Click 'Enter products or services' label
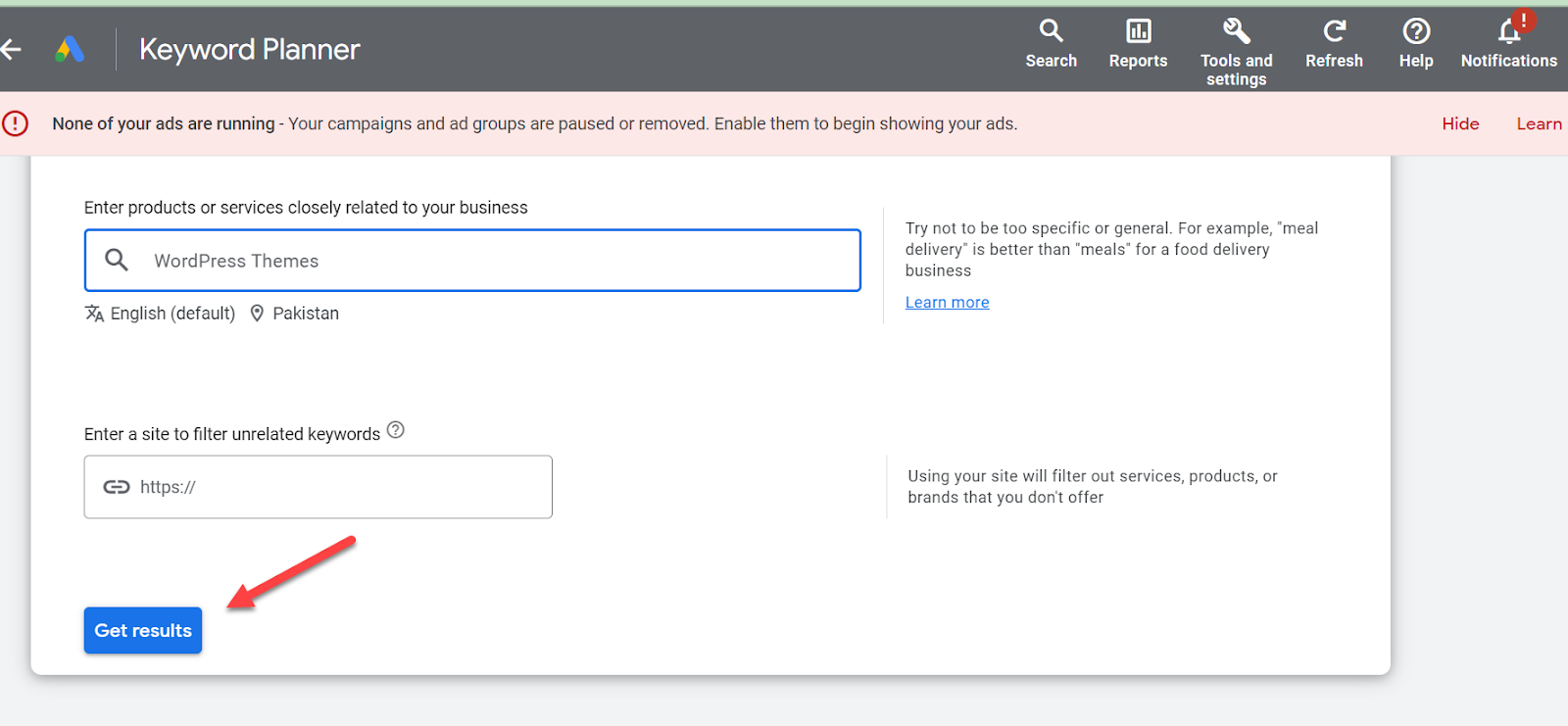The width and height of the screenshot is (1568, 726). click(x=306, y=208)
